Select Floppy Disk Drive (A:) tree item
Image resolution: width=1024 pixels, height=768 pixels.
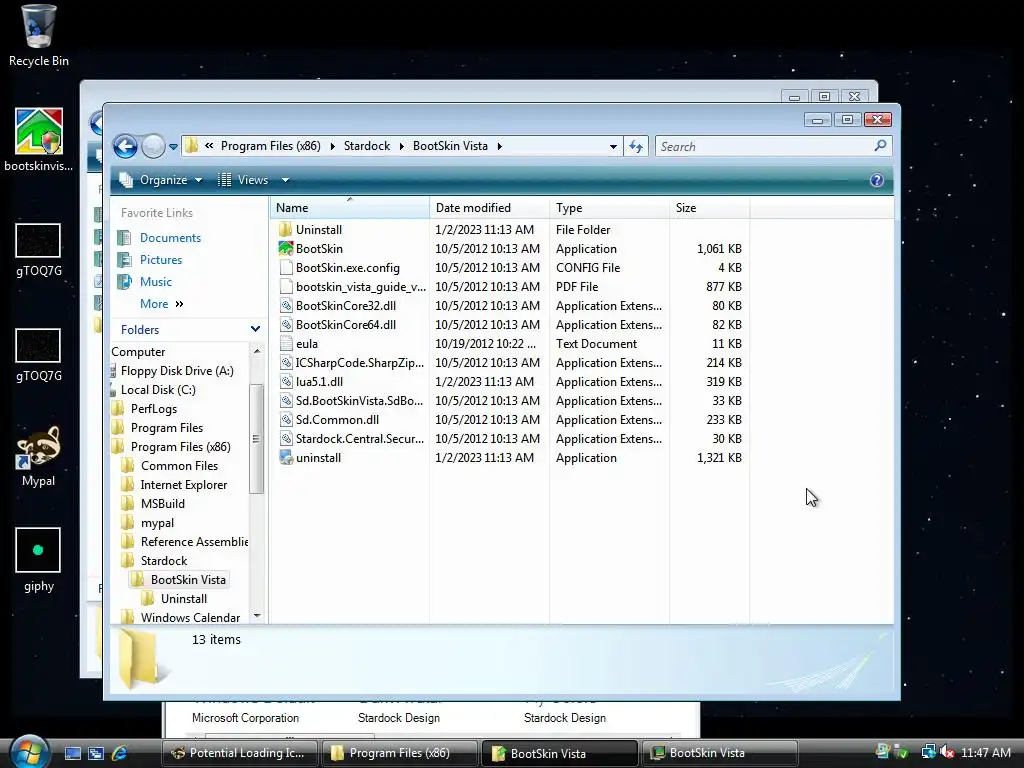(x=176, y=371)
